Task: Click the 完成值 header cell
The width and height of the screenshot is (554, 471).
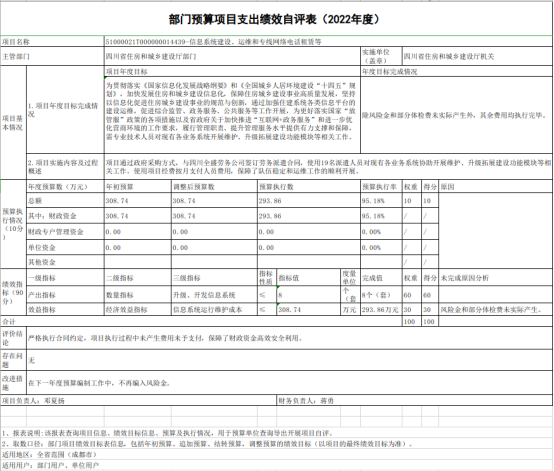Action: tap(381, 278)
